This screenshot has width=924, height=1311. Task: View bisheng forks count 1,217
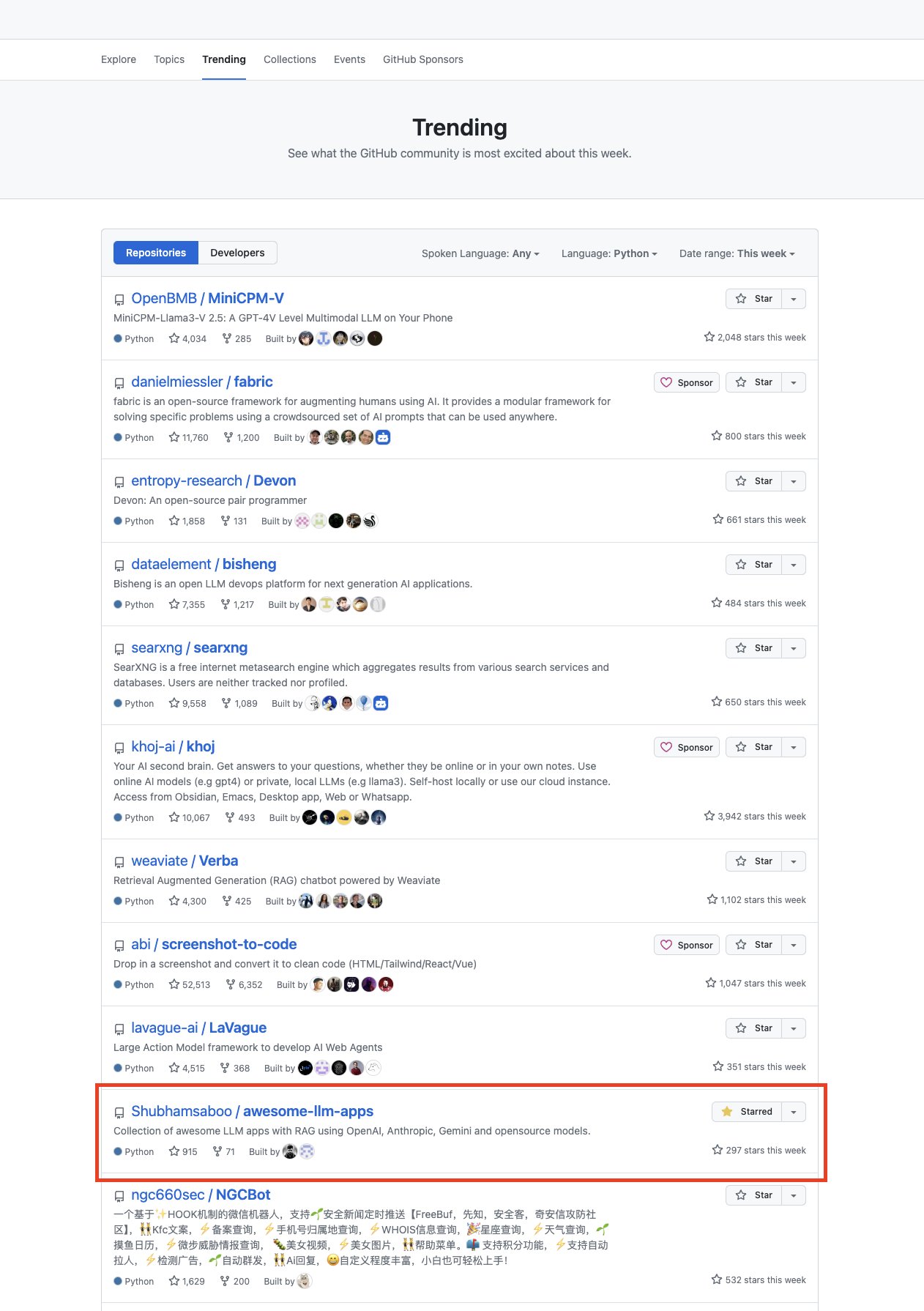click(237, 604)
